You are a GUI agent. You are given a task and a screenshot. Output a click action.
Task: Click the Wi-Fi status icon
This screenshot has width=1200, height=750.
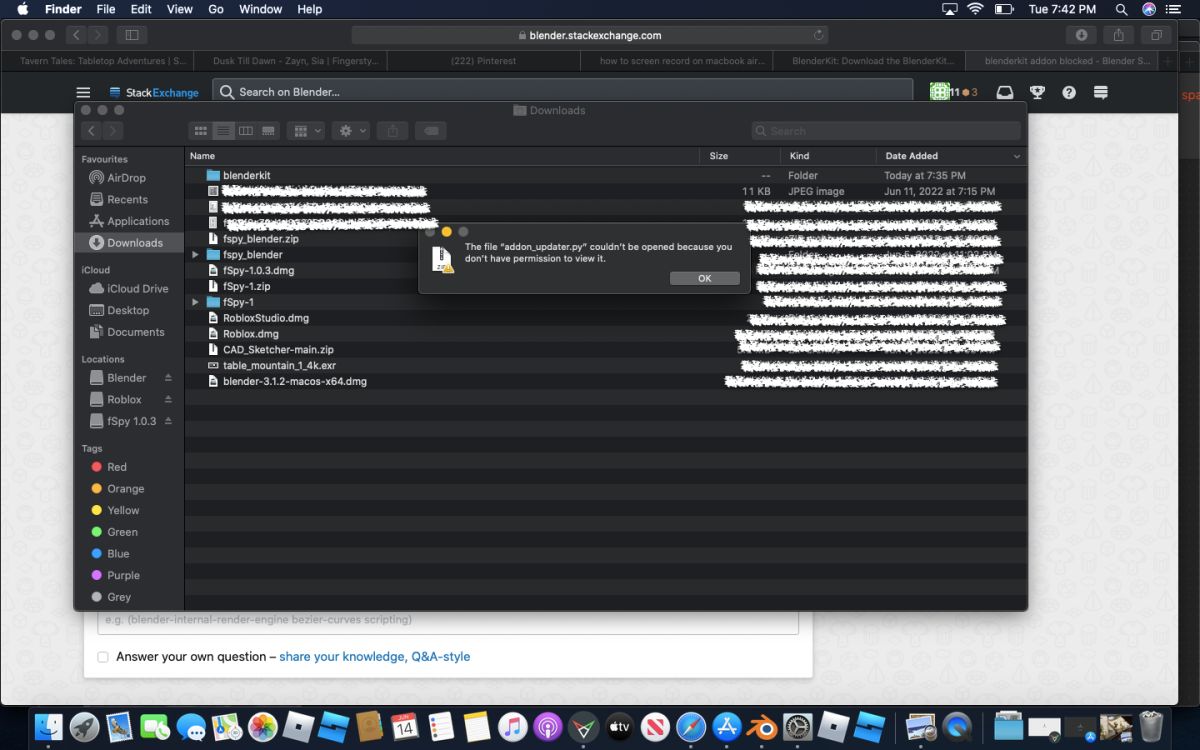(975, 9)
